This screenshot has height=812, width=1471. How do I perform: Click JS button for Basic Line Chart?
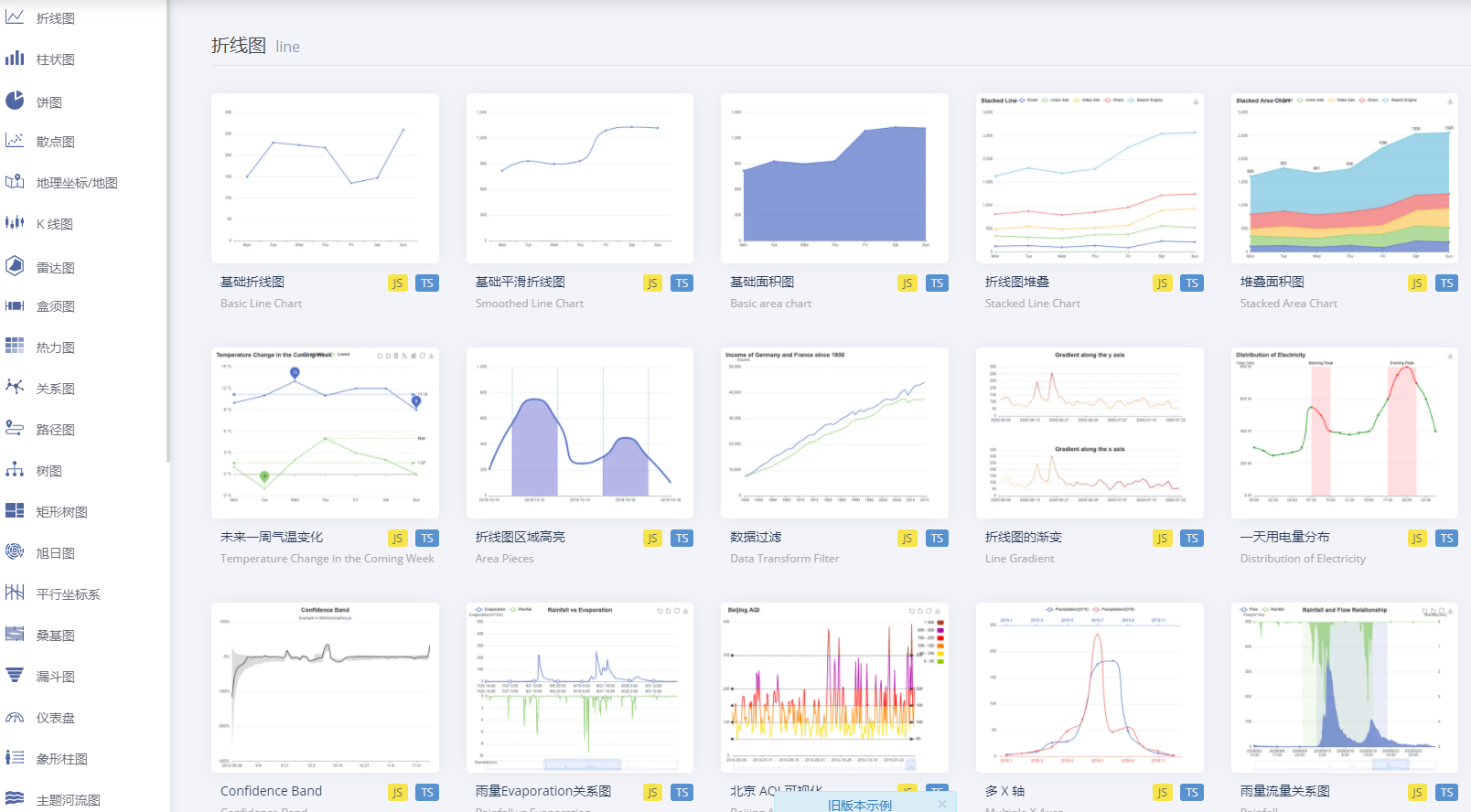[x=397, y=283]
